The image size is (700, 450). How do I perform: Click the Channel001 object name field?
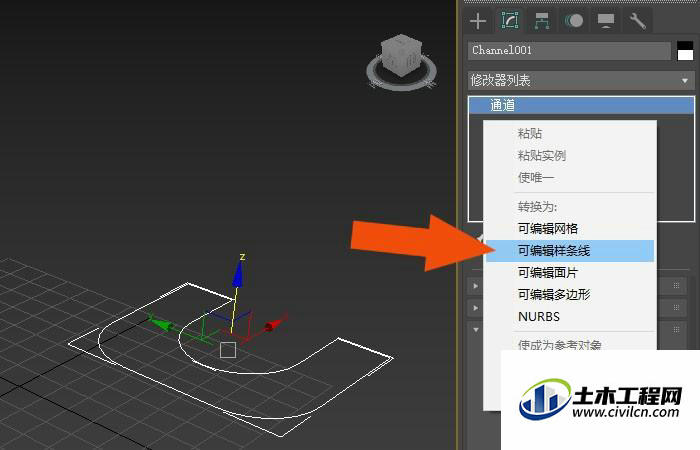569,50
